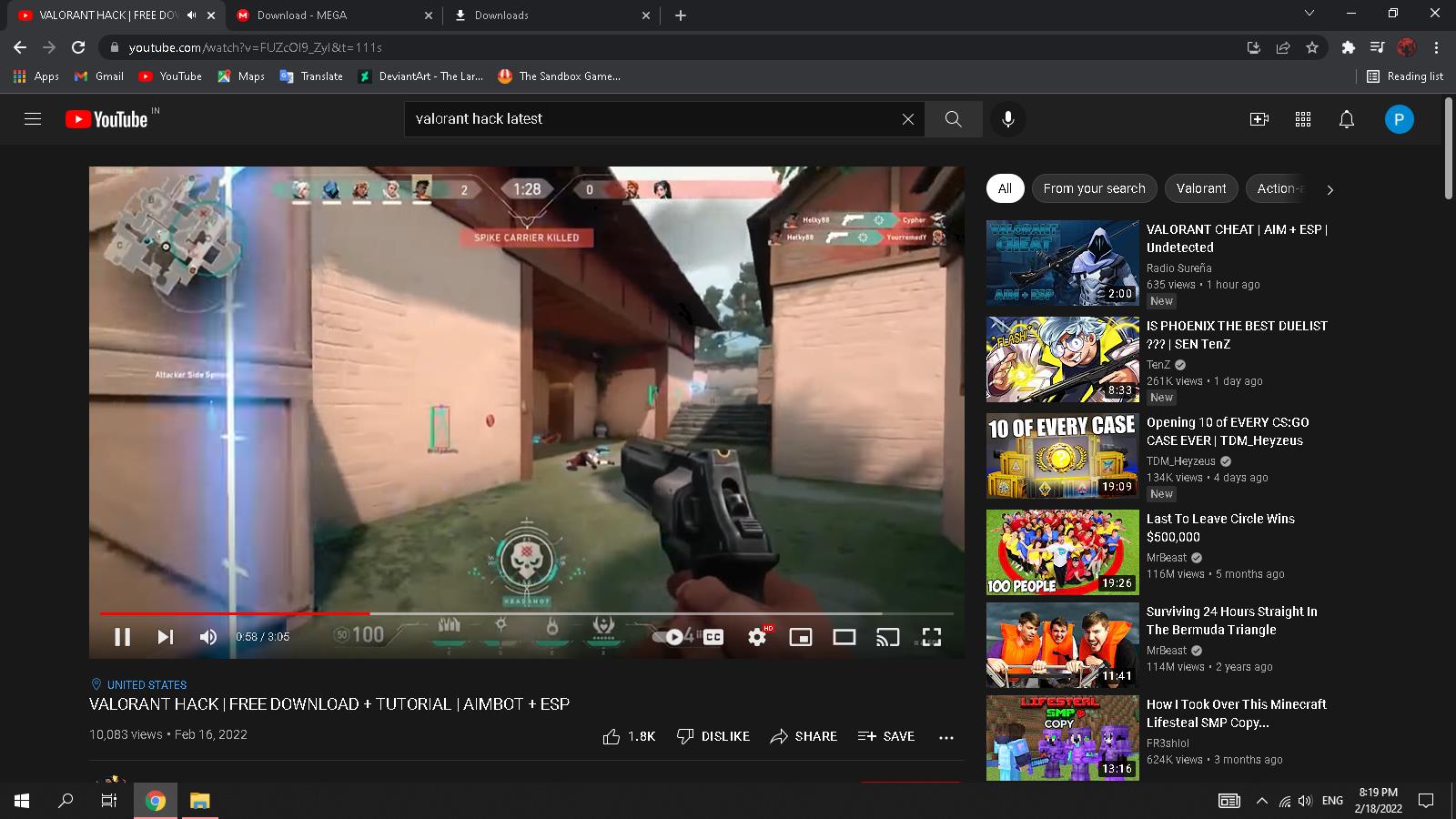Enter full screen video mode

pos(931,637)
